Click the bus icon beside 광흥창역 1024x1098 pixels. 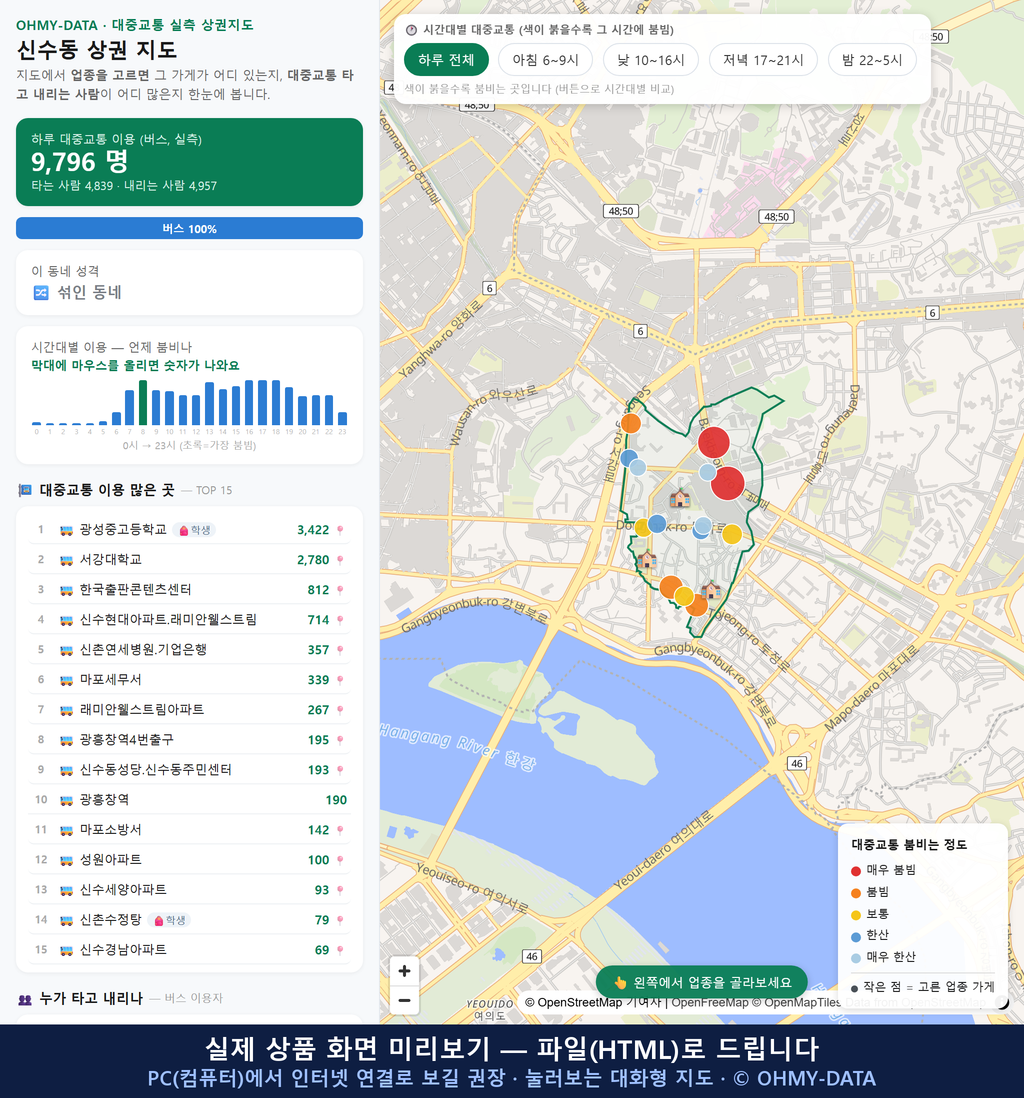67,800
